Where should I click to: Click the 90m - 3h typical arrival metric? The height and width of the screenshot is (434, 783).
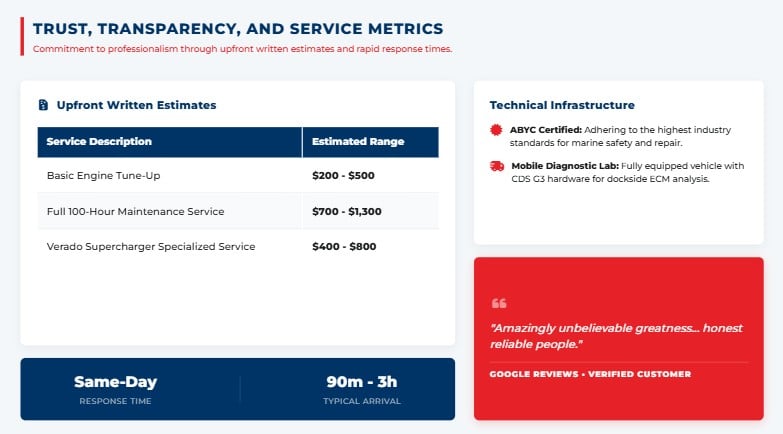[362, 390]
